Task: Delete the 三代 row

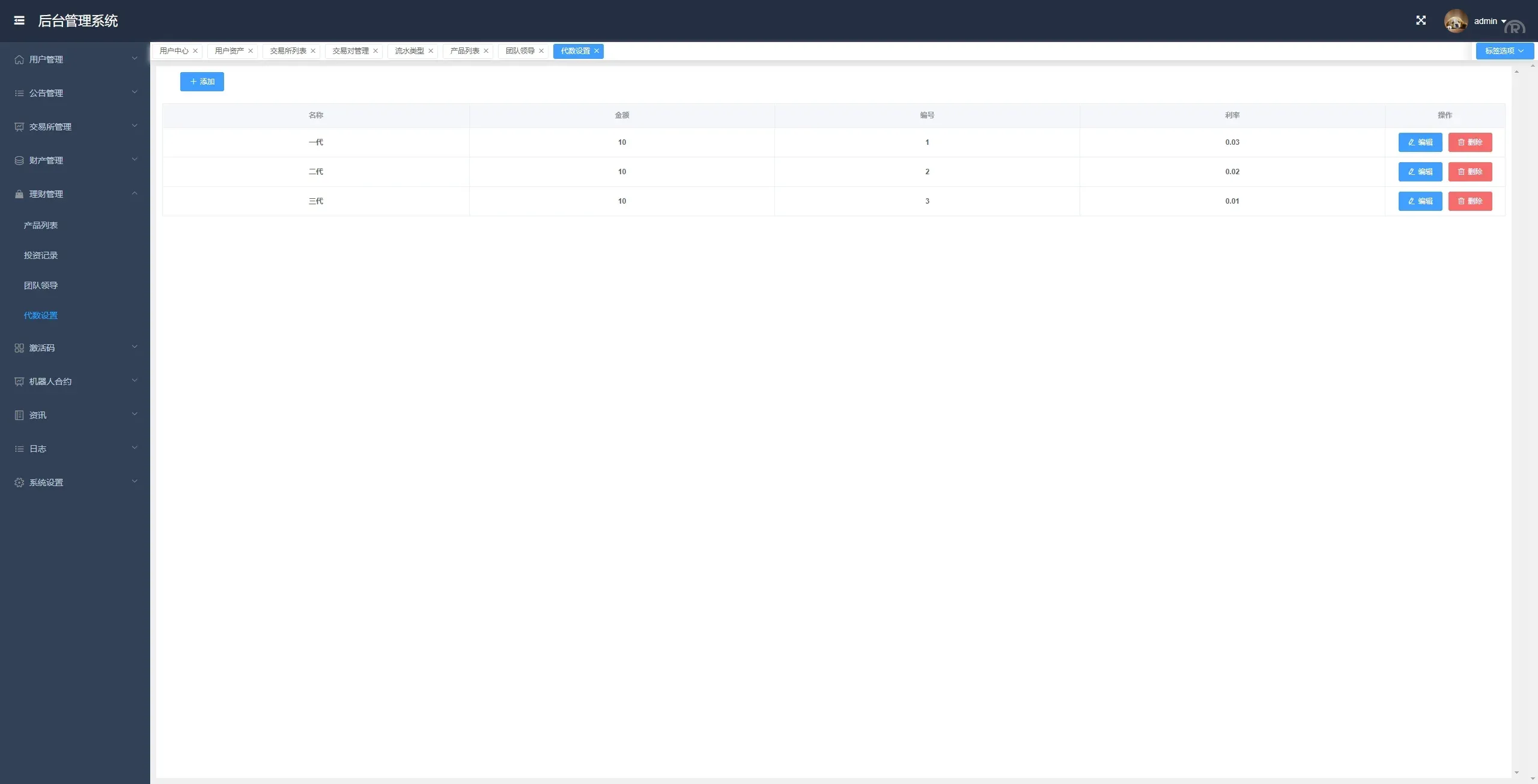Action: click(1470, 201)
